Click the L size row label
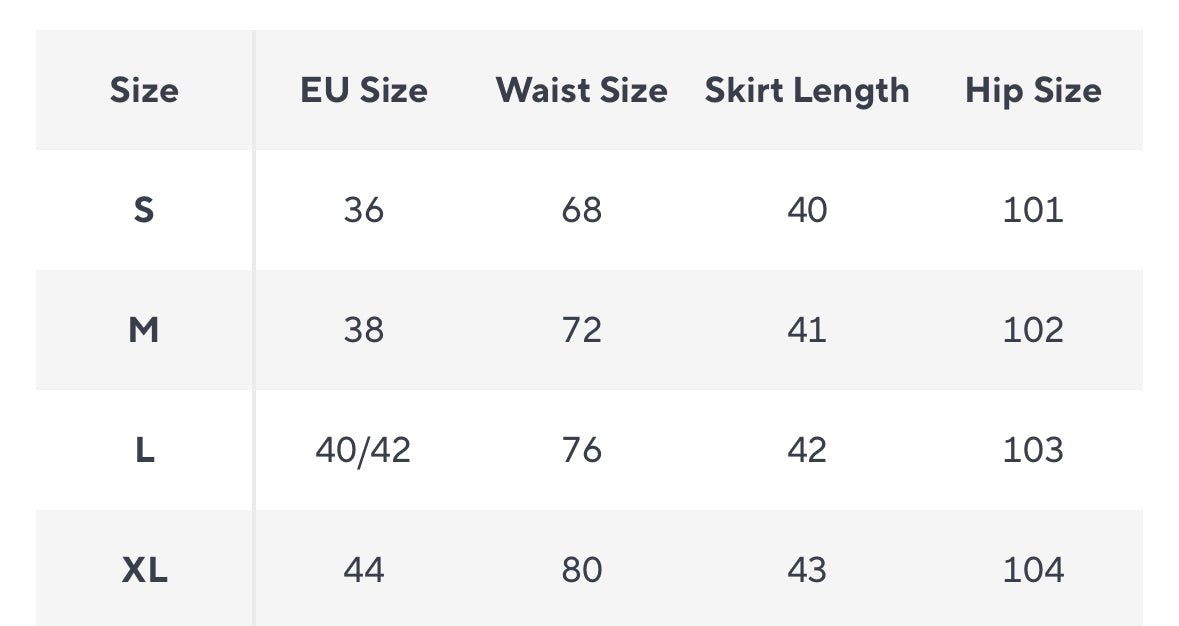The width and height of the screenshot is (1179, 626). pyautogui.click(x=144, y=450)
